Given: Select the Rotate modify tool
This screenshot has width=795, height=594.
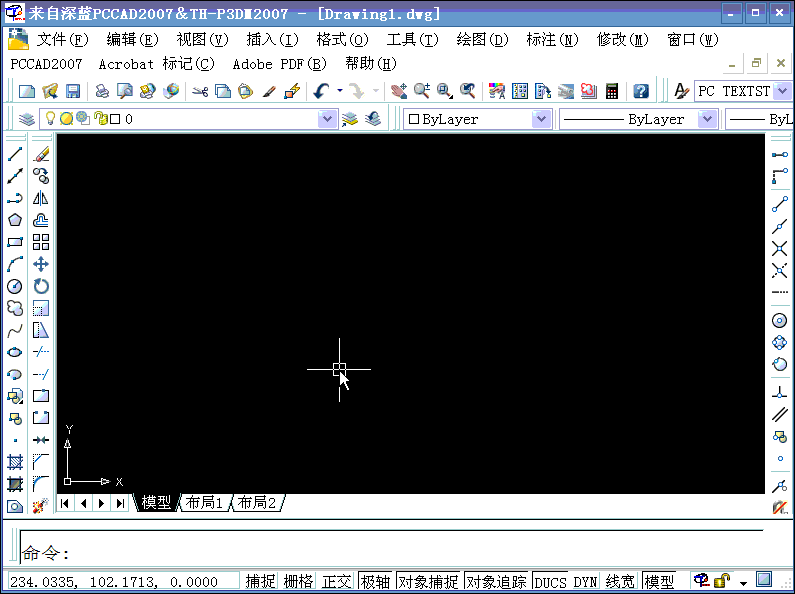Looking at the screenshot, I should click(x=41, y=286).
